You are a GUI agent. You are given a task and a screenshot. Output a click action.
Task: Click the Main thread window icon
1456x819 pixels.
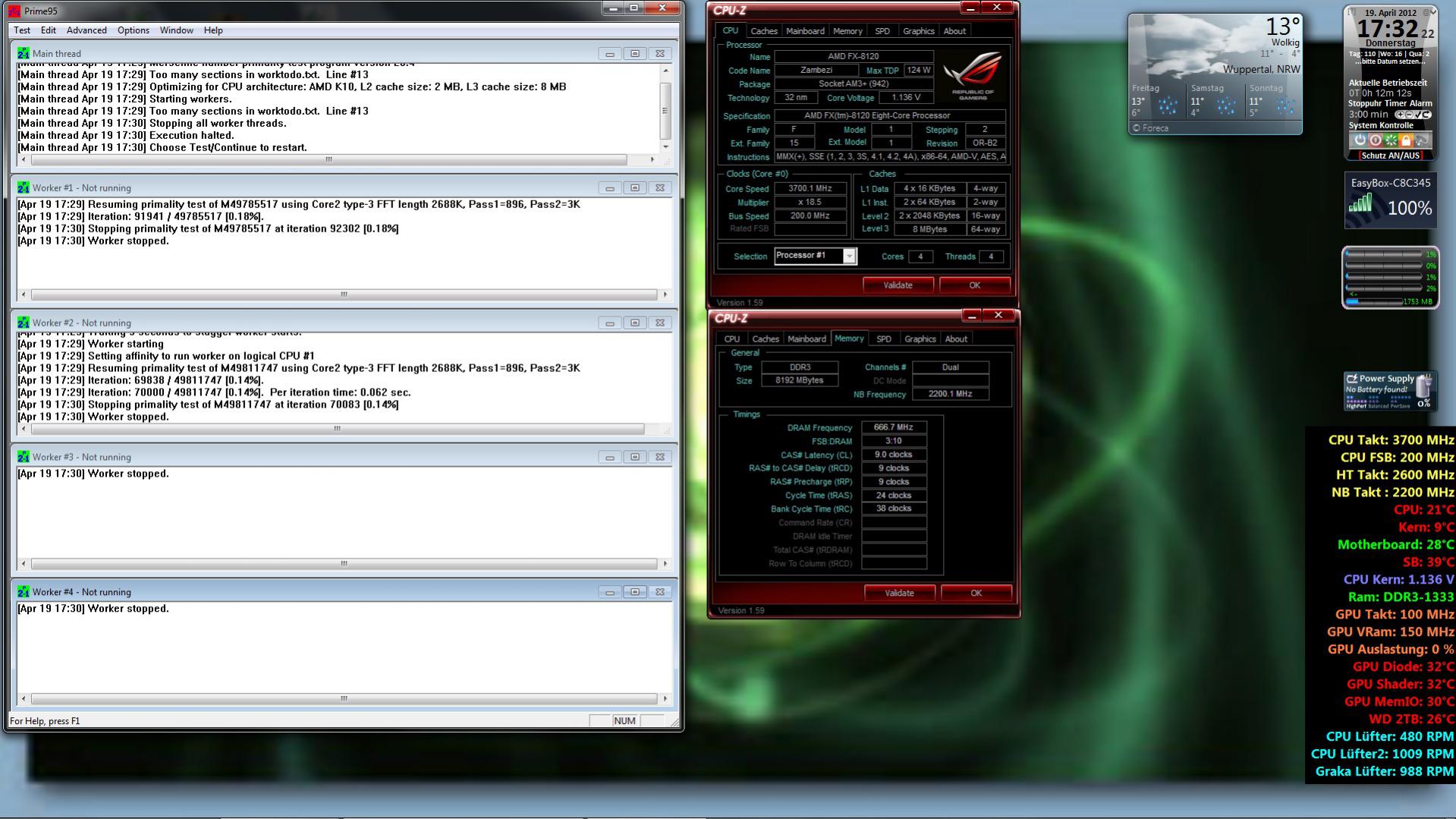[x=23, y=53]
